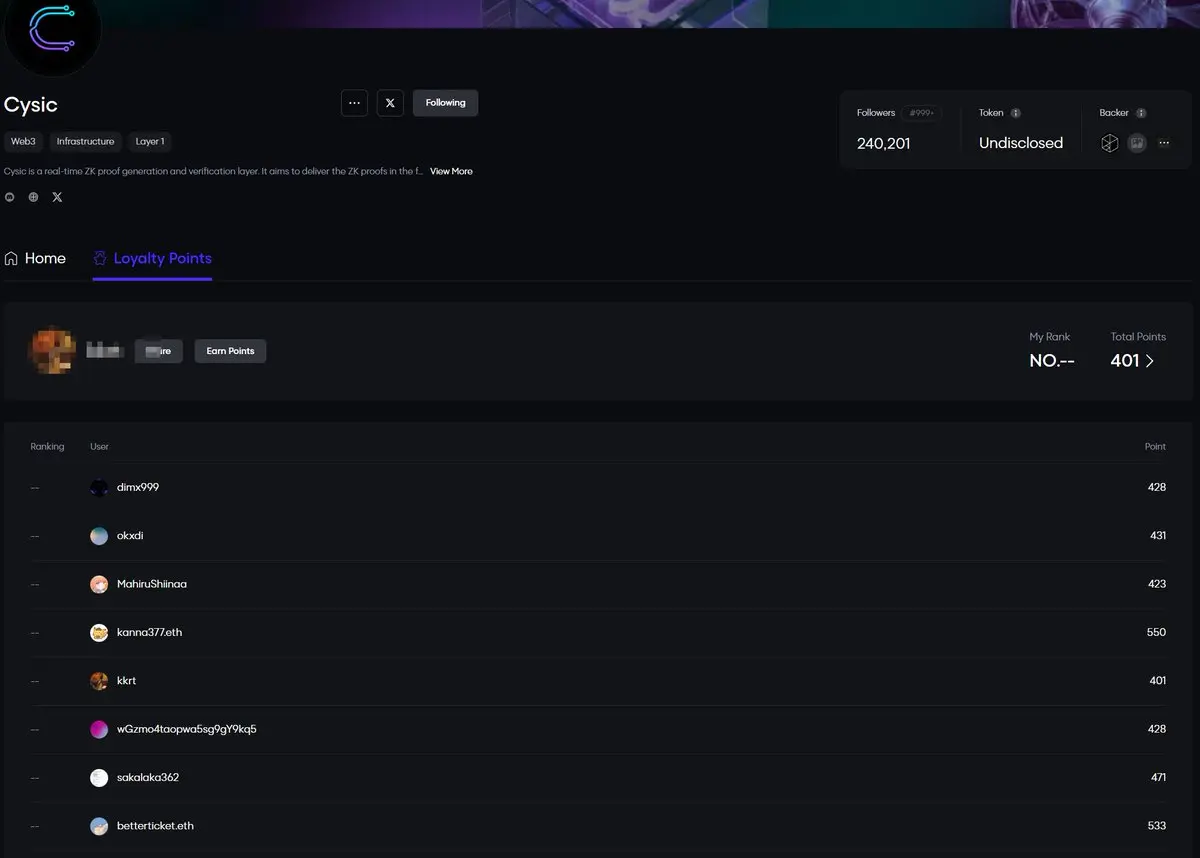Click MahiruShiinaa's avatar
The image size is (1200, 858).
click(x=99, y=584)
